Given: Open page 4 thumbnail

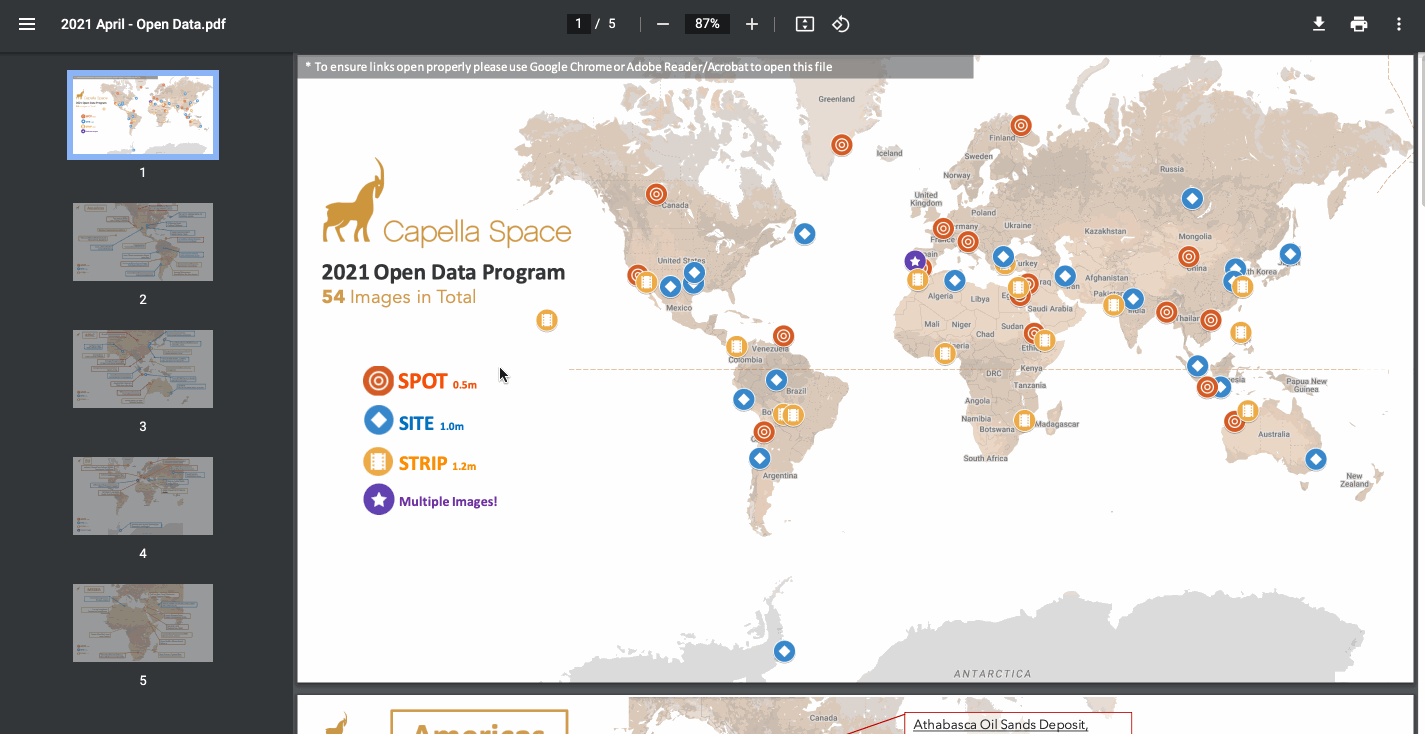Looking at the screenshot, I should coord(143,496).
